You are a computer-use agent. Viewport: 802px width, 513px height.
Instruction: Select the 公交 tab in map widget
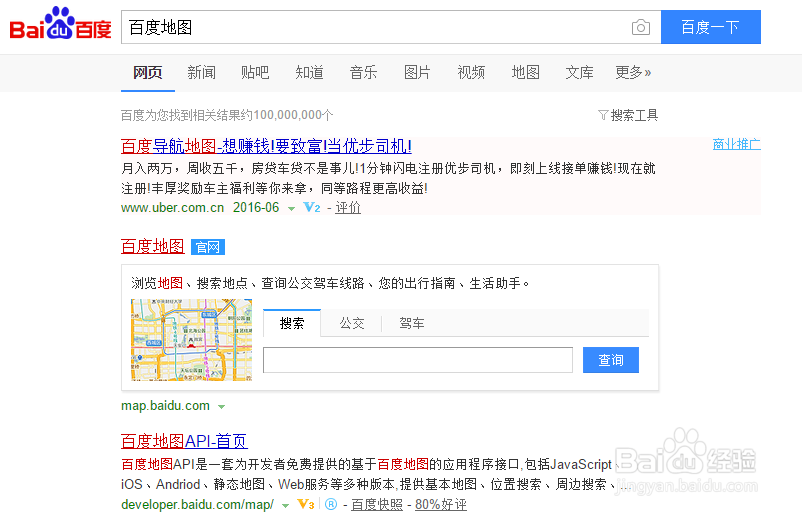point(352,323)
